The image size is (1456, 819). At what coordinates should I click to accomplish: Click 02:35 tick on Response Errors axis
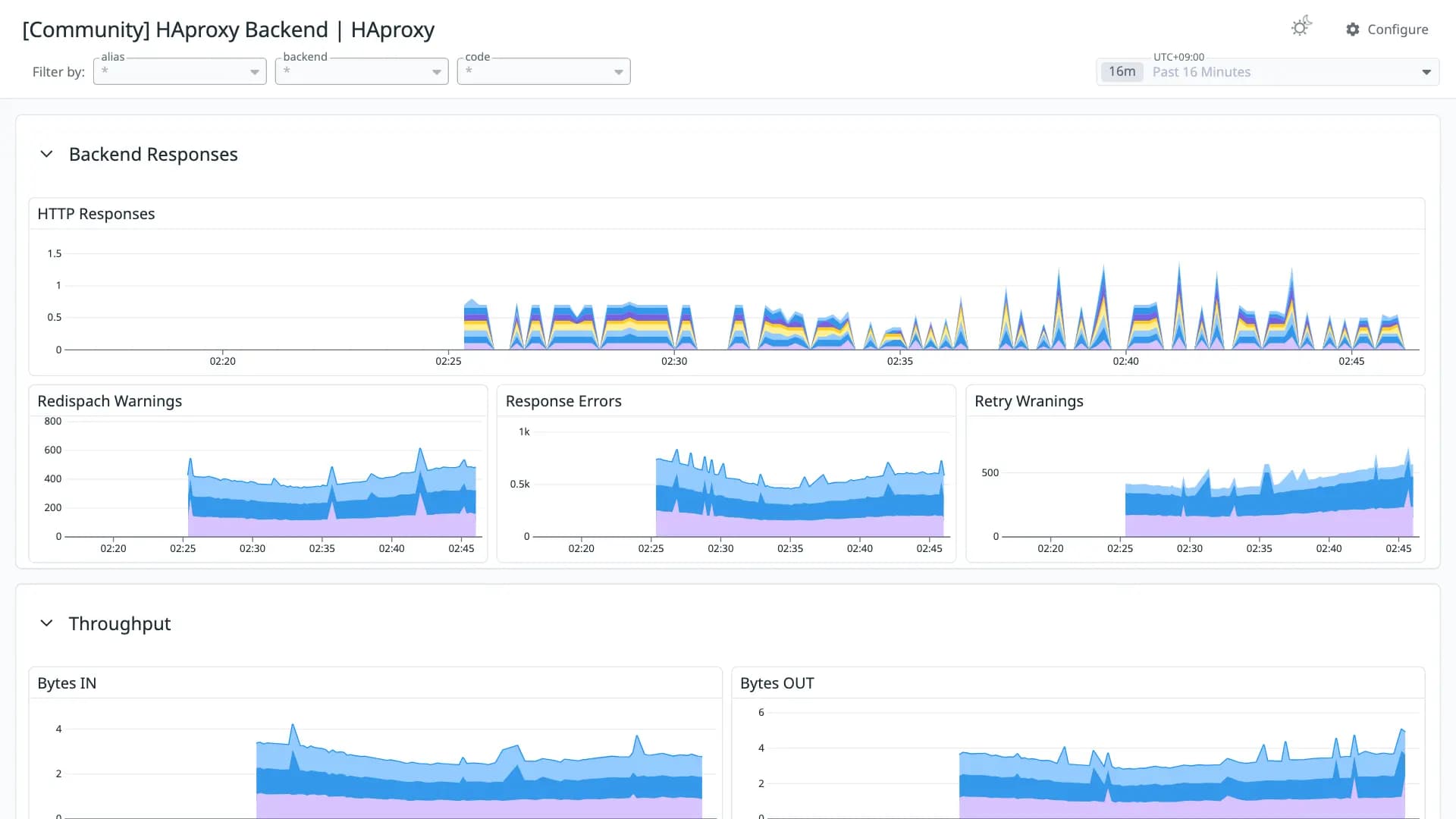(x=790, y=548)
